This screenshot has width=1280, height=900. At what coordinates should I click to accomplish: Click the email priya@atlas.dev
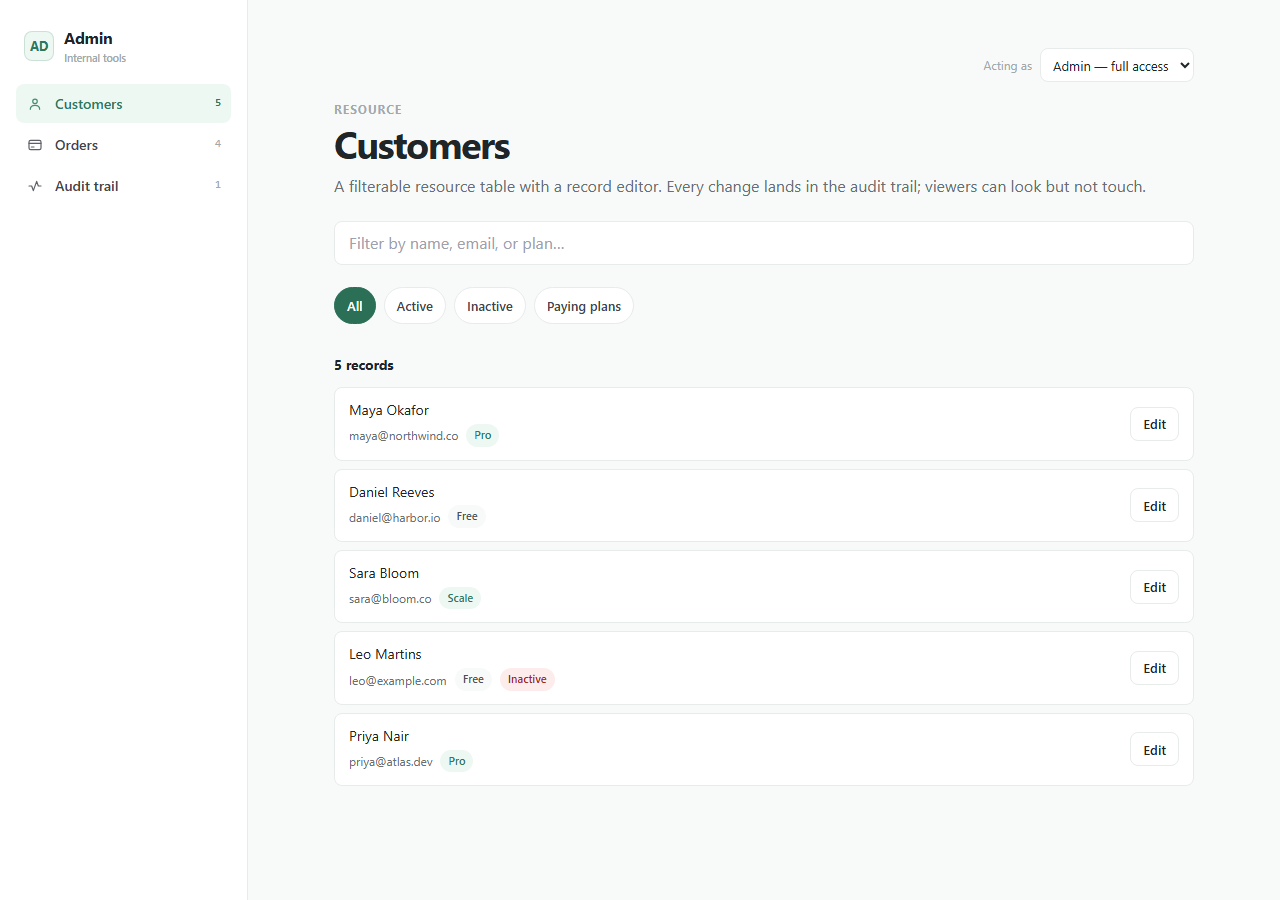(x=391, y=762)
